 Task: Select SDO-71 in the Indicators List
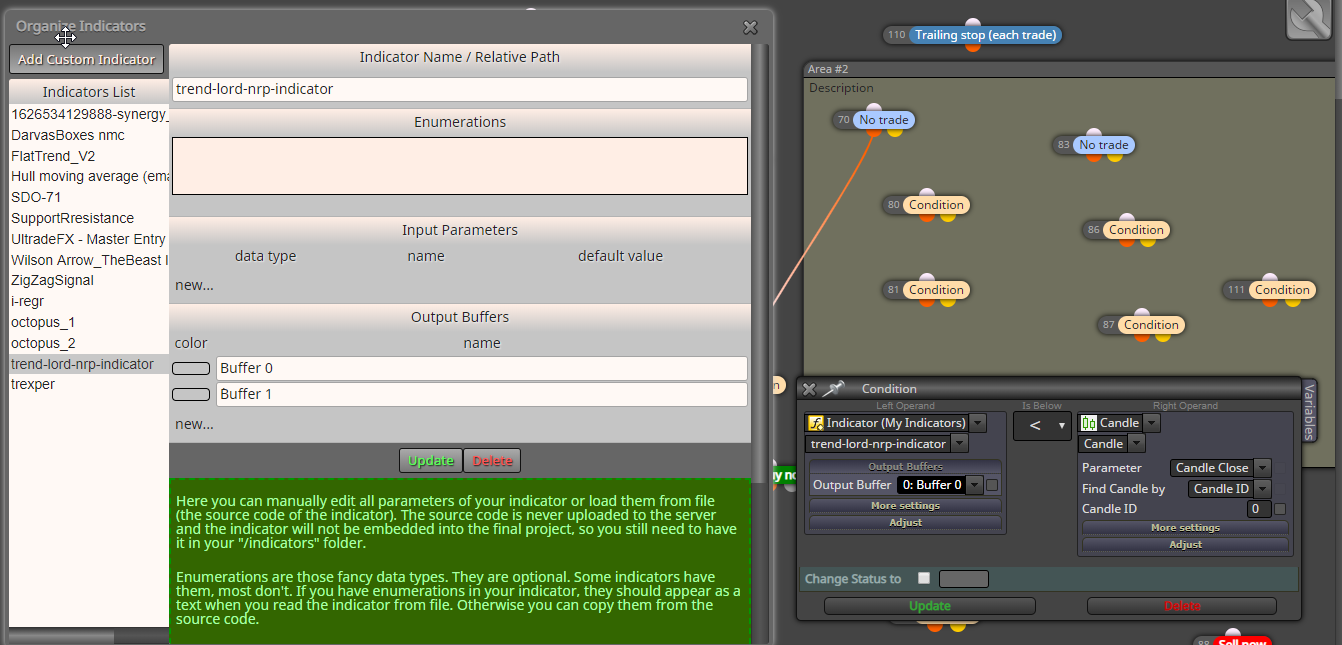pos(89,197)
